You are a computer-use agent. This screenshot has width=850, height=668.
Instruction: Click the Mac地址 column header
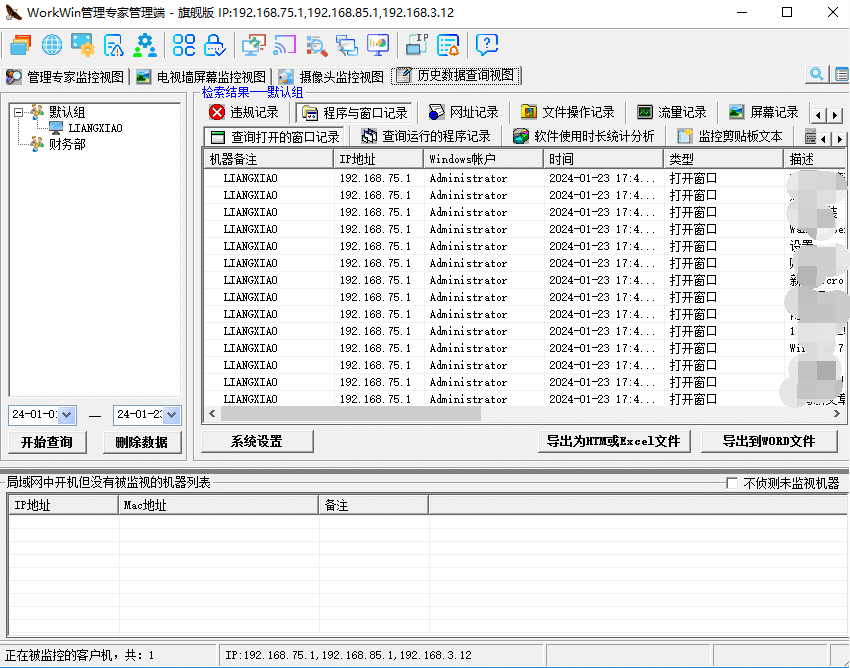(218, 505)
